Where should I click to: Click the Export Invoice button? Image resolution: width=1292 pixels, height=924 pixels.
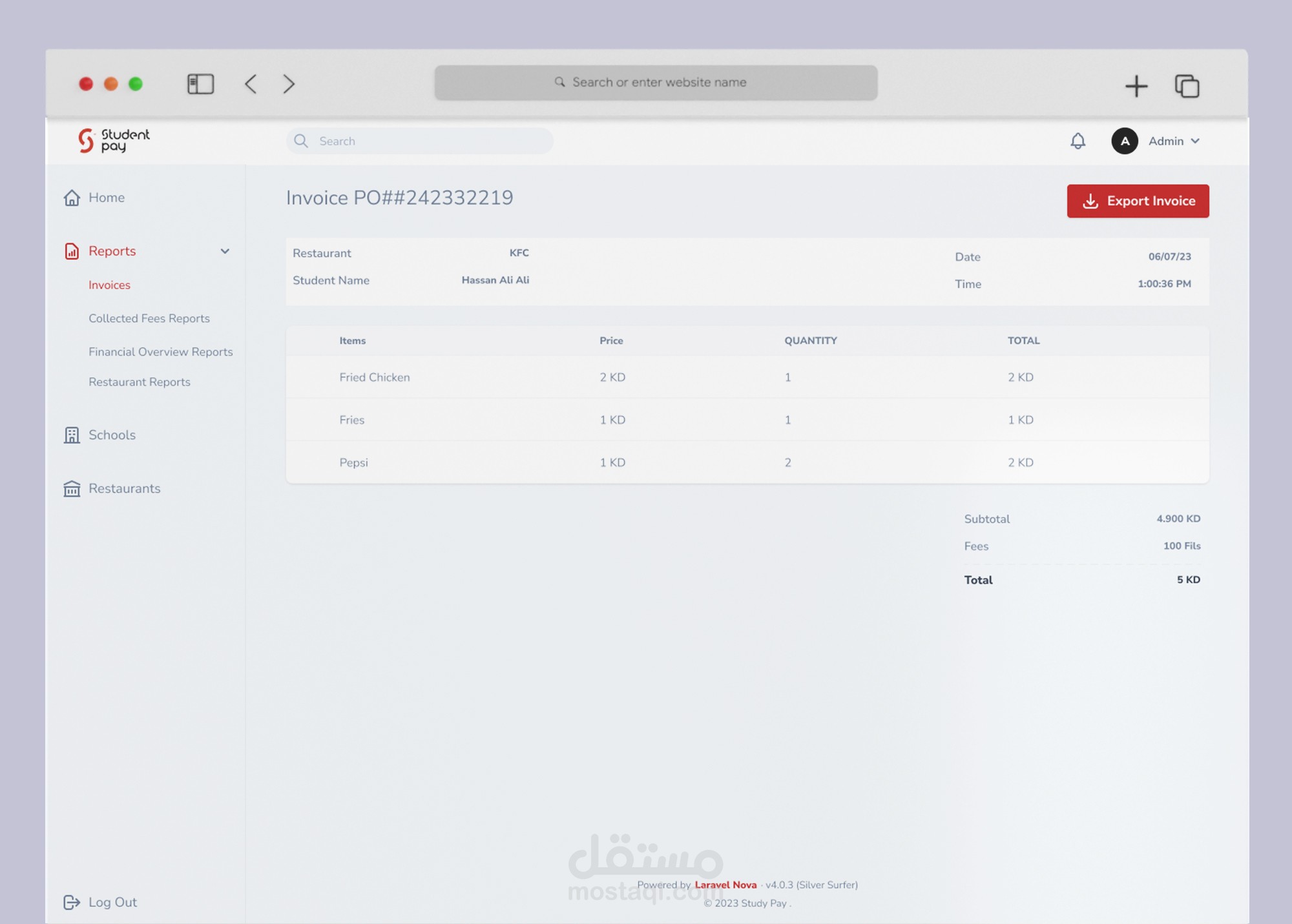pos(1138,201)
